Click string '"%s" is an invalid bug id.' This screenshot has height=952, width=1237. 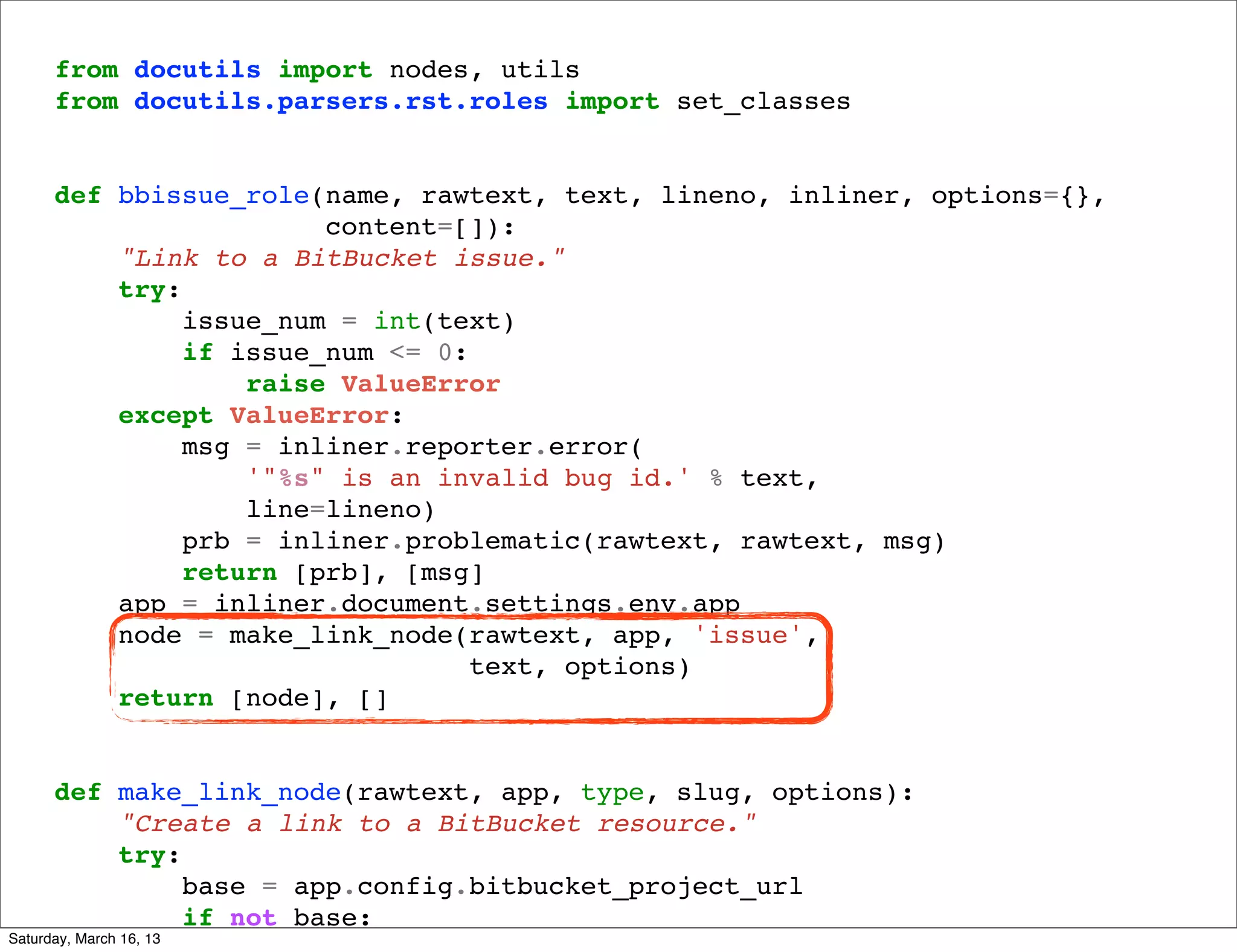coord(468,478)
